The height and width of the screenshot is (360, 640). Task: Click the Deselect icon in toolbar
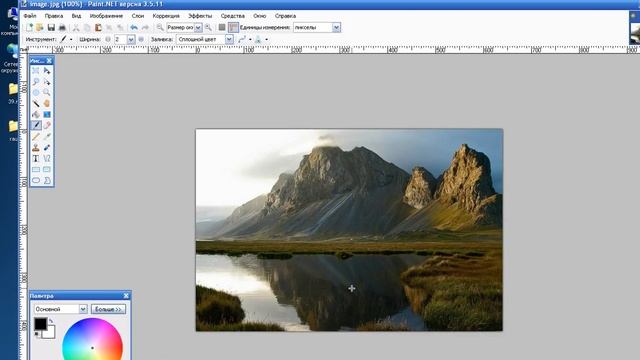point(120,27)
